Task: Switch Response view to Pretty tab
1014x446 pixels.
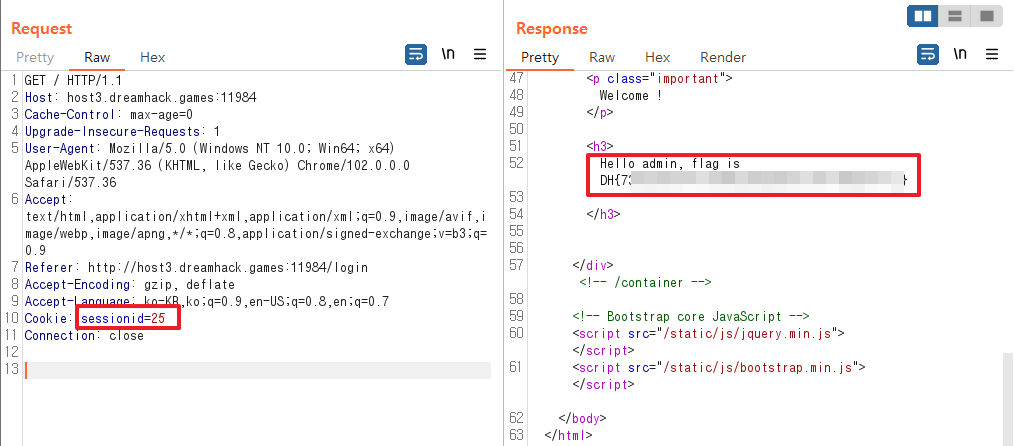Action: click(x=540, y=58)
